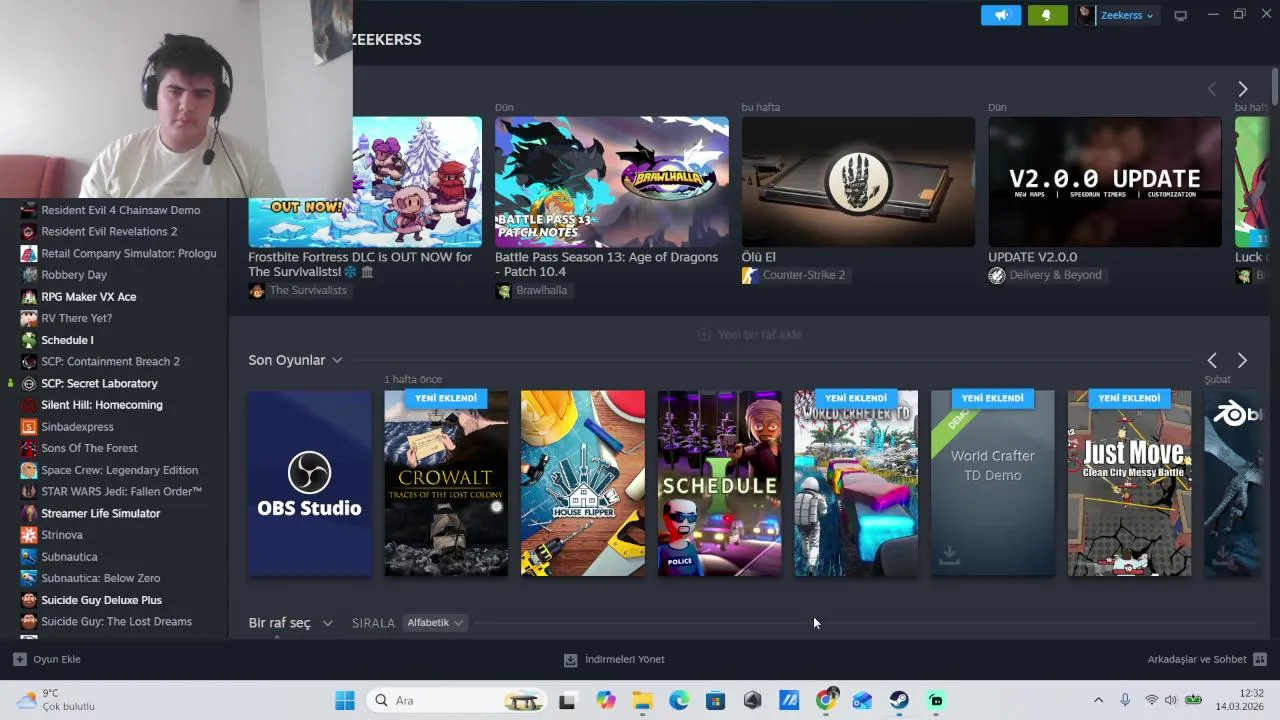Open the World Crafter TD Demo tile
Viewport: 1280px width, 720px height.
click(x=993, y=483)
